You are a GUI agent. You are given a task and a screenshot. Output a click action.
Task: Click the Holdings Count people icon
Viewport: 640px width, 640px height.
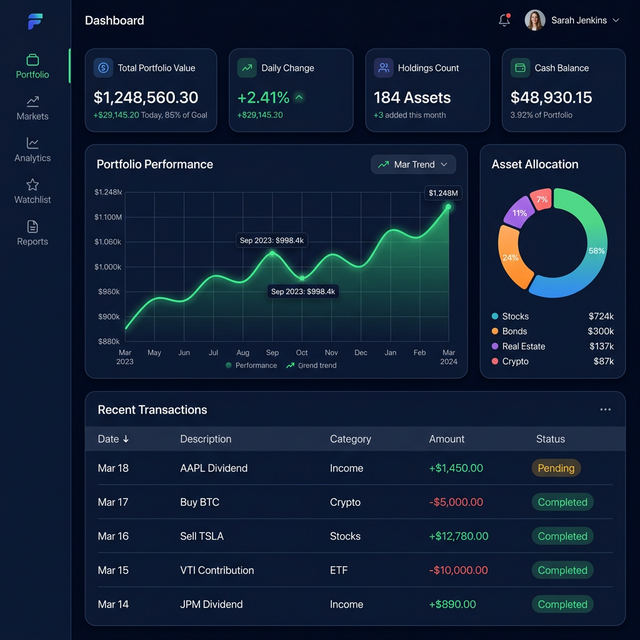click(x=383, y=68)
